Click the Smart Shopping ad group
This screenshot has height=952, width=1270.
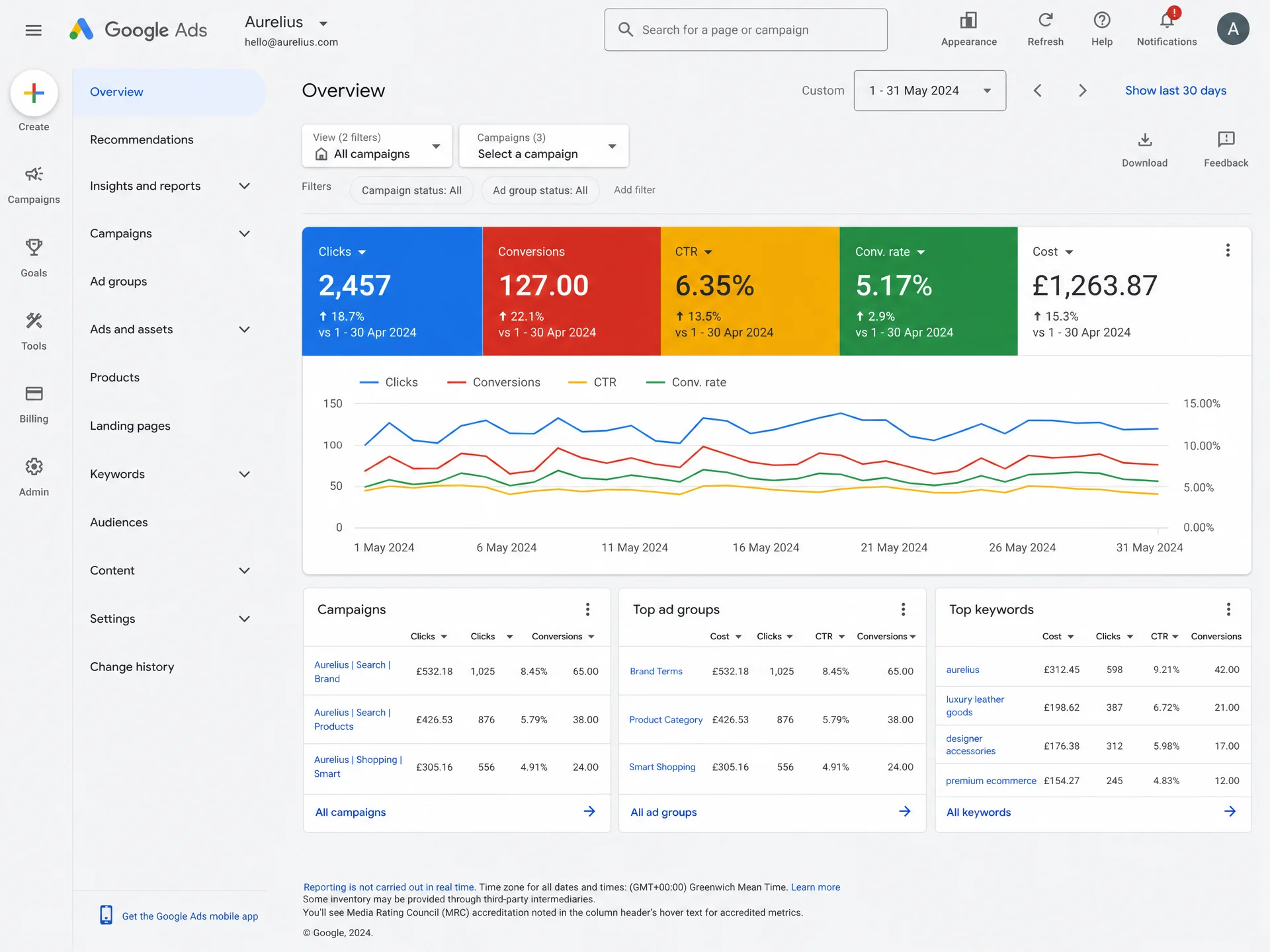pyautogui.click(x=662, y=767)
